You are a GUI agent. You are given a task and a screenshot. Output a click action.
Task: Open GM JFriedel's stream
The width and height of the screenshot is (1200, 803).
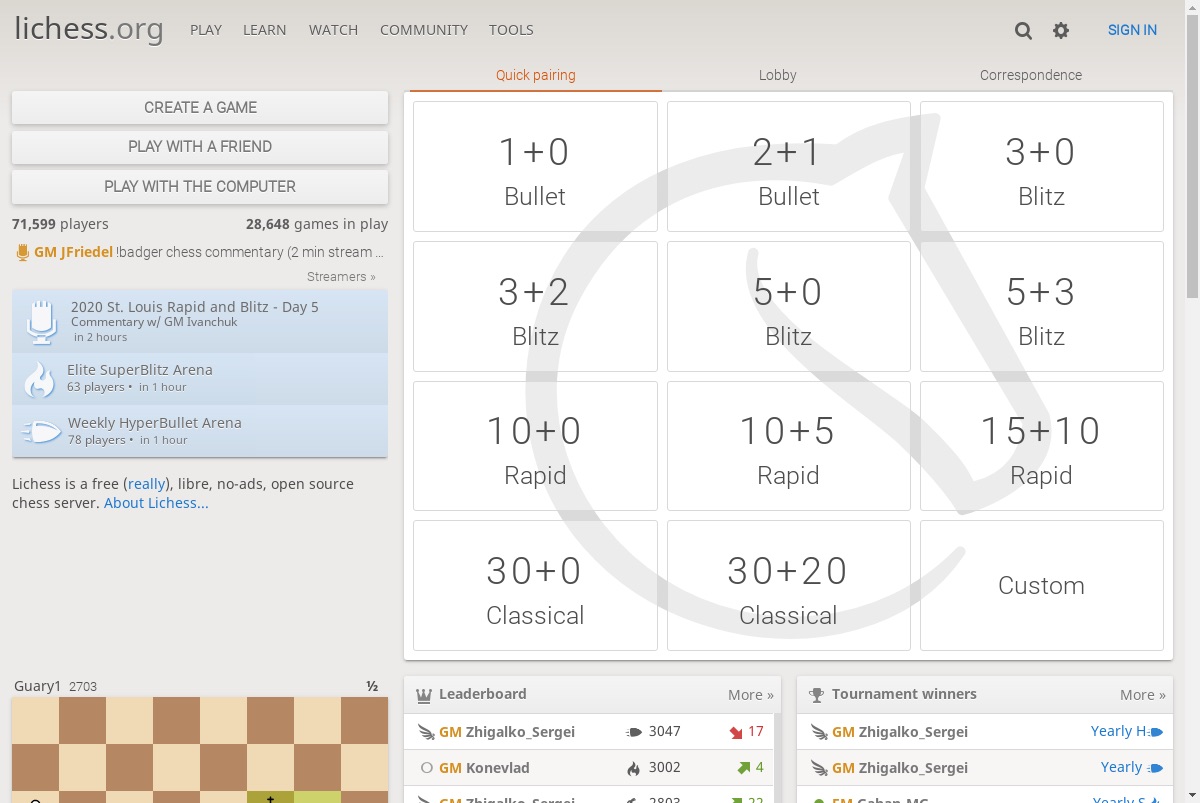pos(201,253)
